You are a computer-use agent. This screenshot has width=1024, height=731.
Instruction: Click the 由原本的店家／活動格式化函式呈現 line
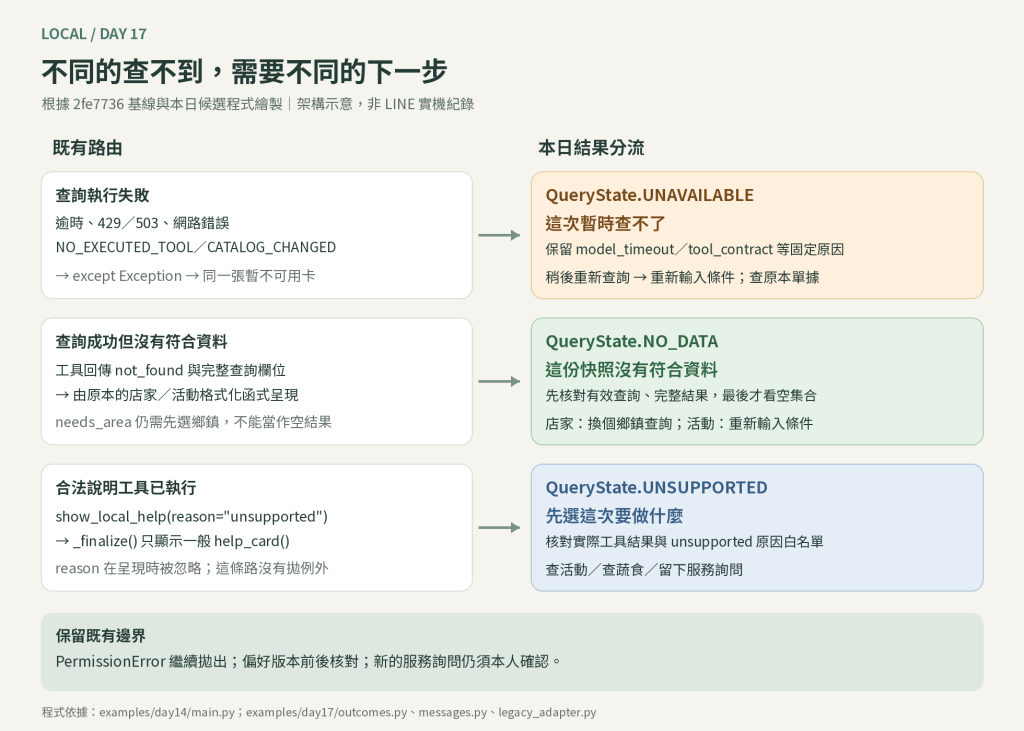click(x=177, y=395)
